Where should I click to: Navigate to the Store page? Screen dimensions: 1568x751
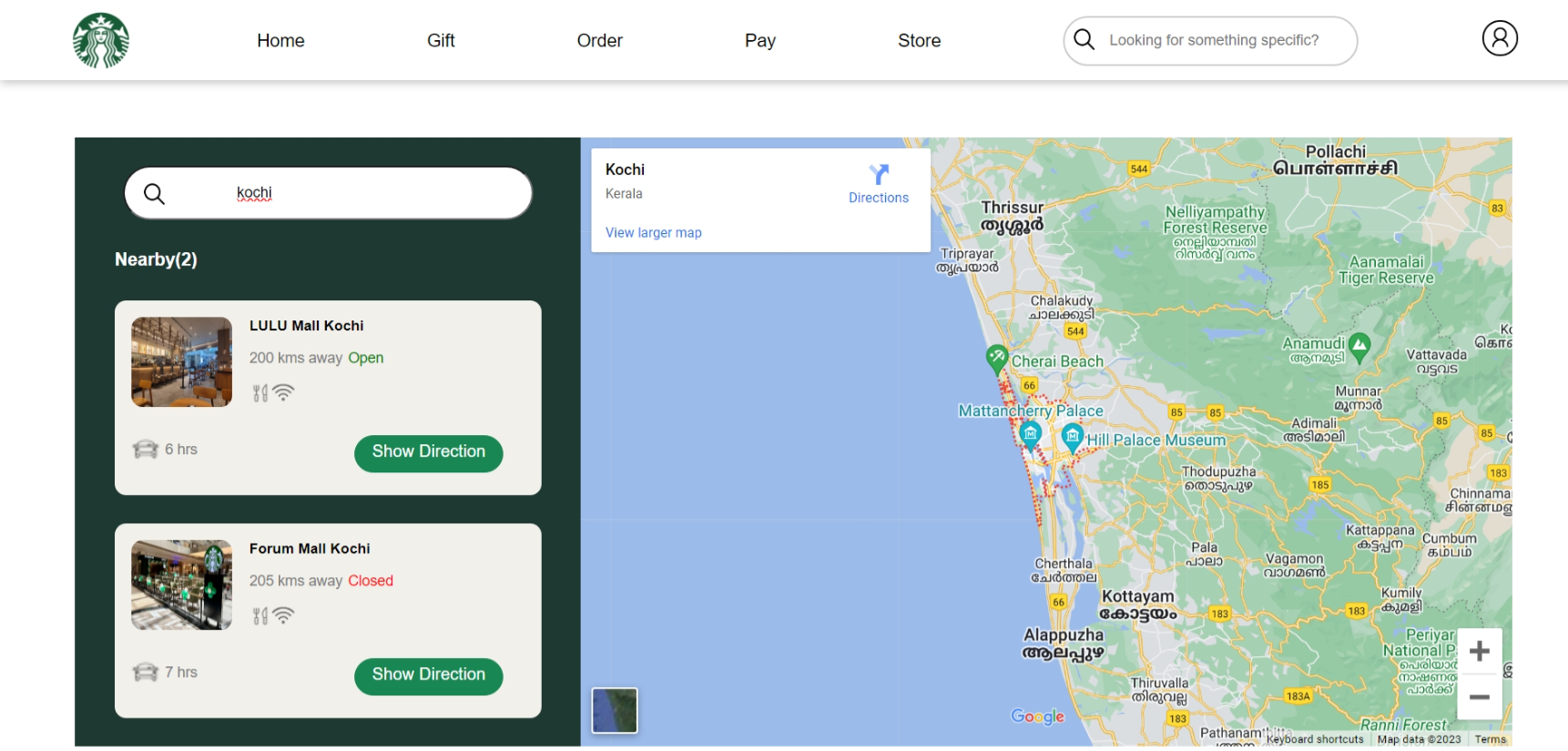point(919,41)
